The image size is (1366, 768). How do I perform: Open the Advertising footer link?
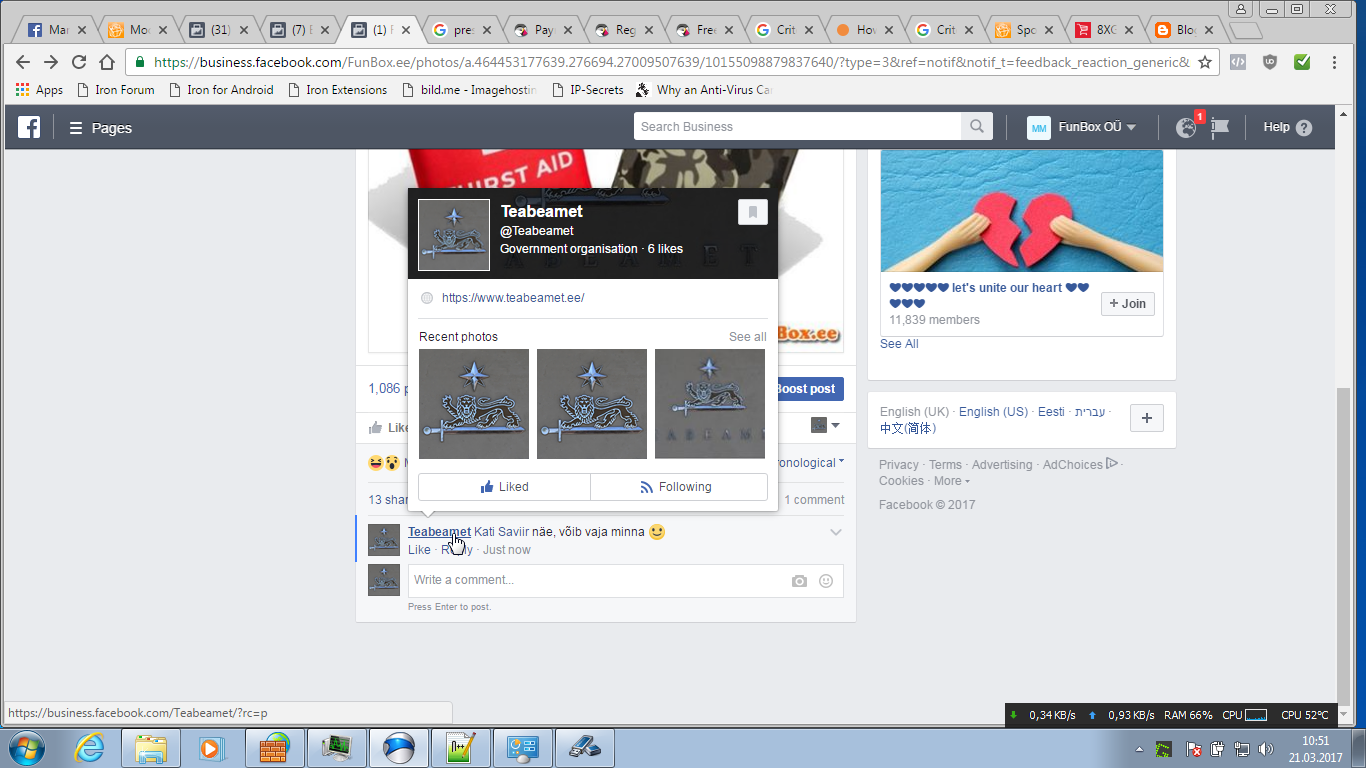tap(1002, 465)
